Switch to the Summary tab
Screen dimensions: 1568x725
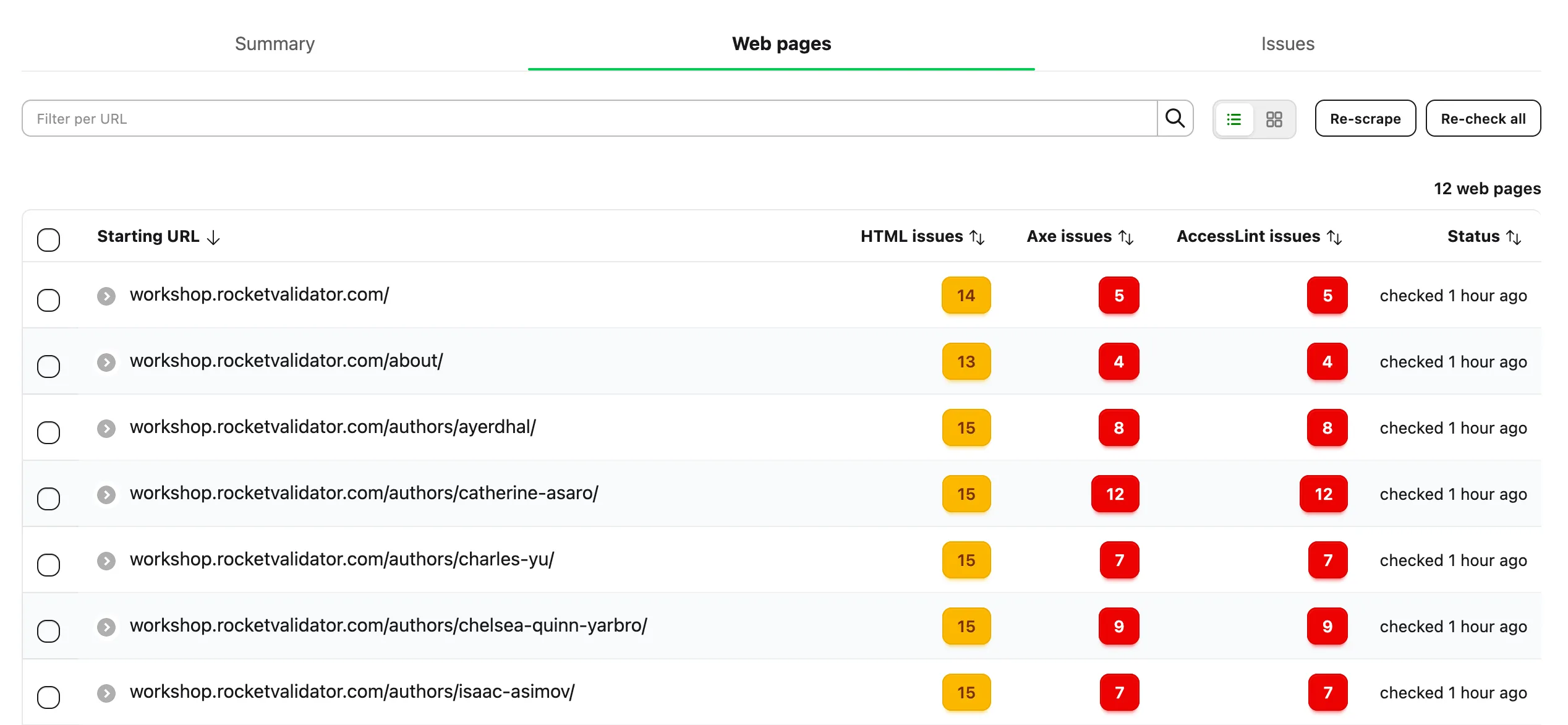click(275, 44)
